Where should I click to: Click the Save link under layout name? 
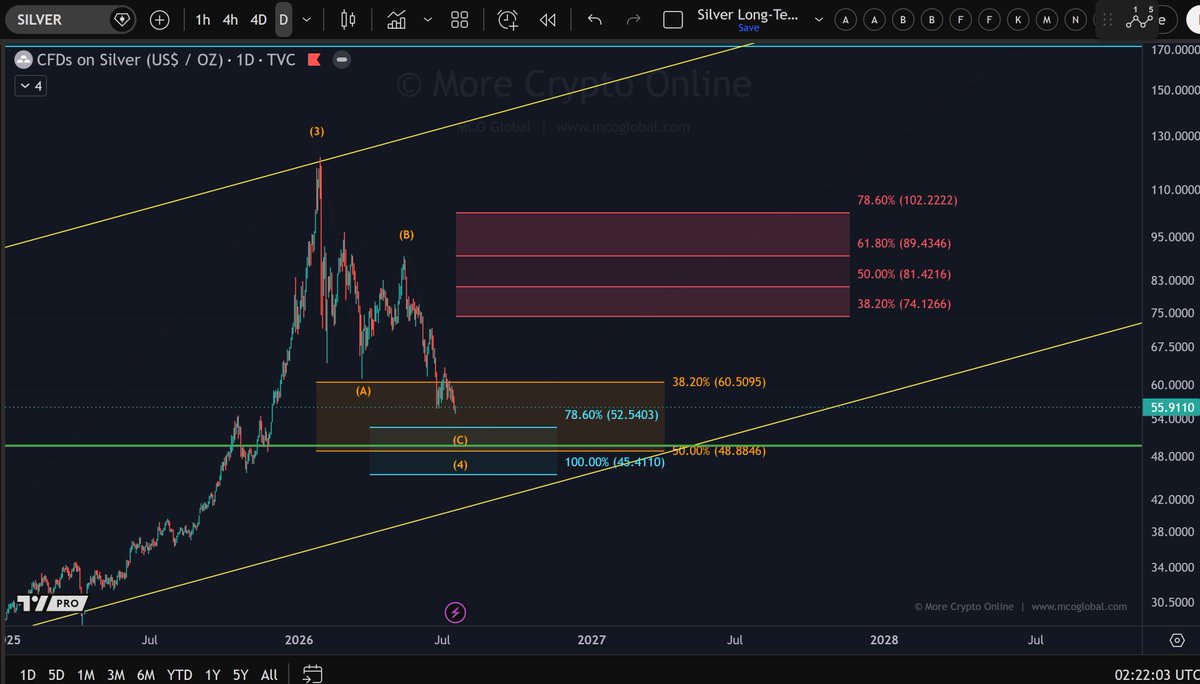point(748,28)
